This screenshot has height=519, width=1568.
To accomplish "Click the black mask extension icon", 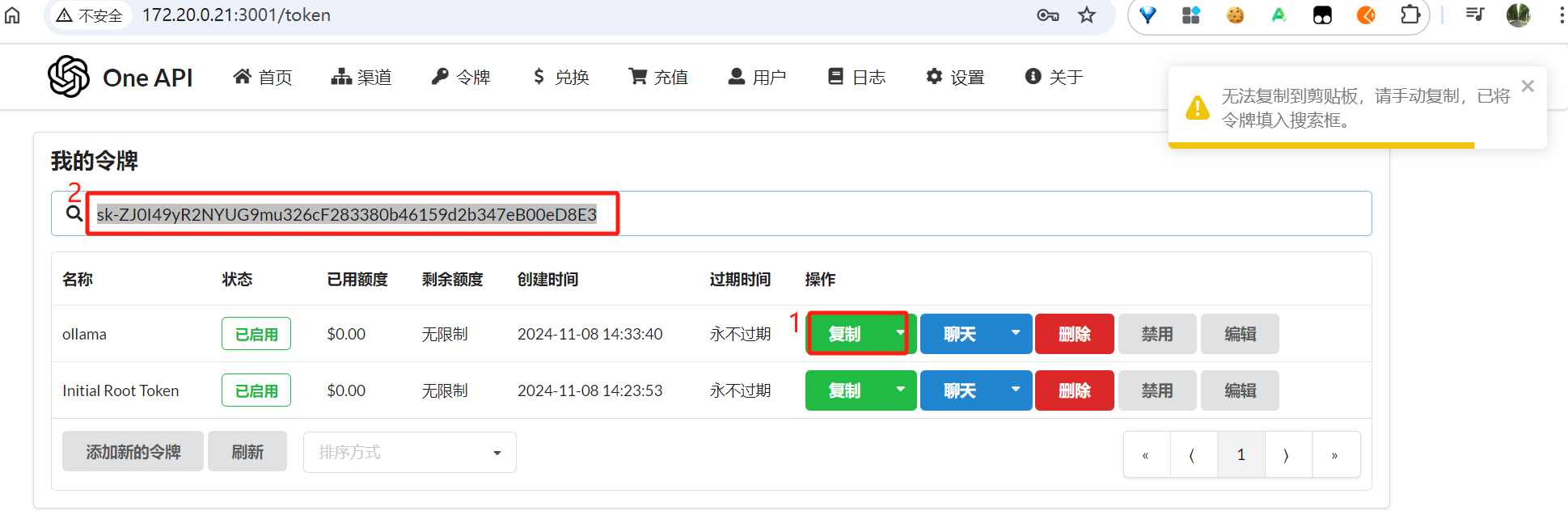I will [x=1322, y=15].
